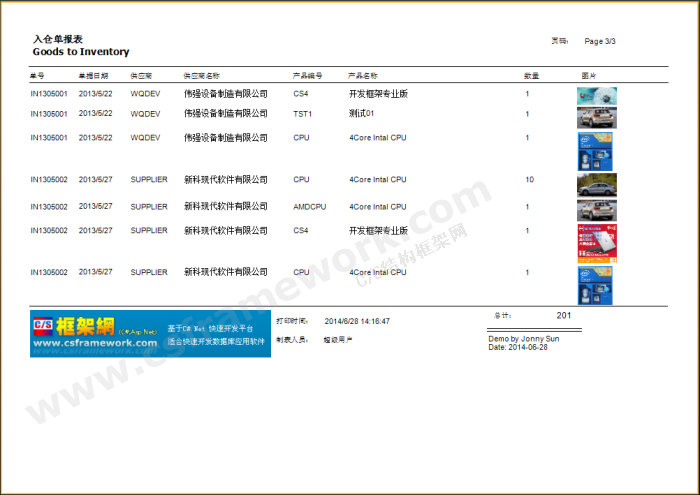This screenshot has height=495, width=700.
Task: Click the 数量 column header
Action: [532, 76]
